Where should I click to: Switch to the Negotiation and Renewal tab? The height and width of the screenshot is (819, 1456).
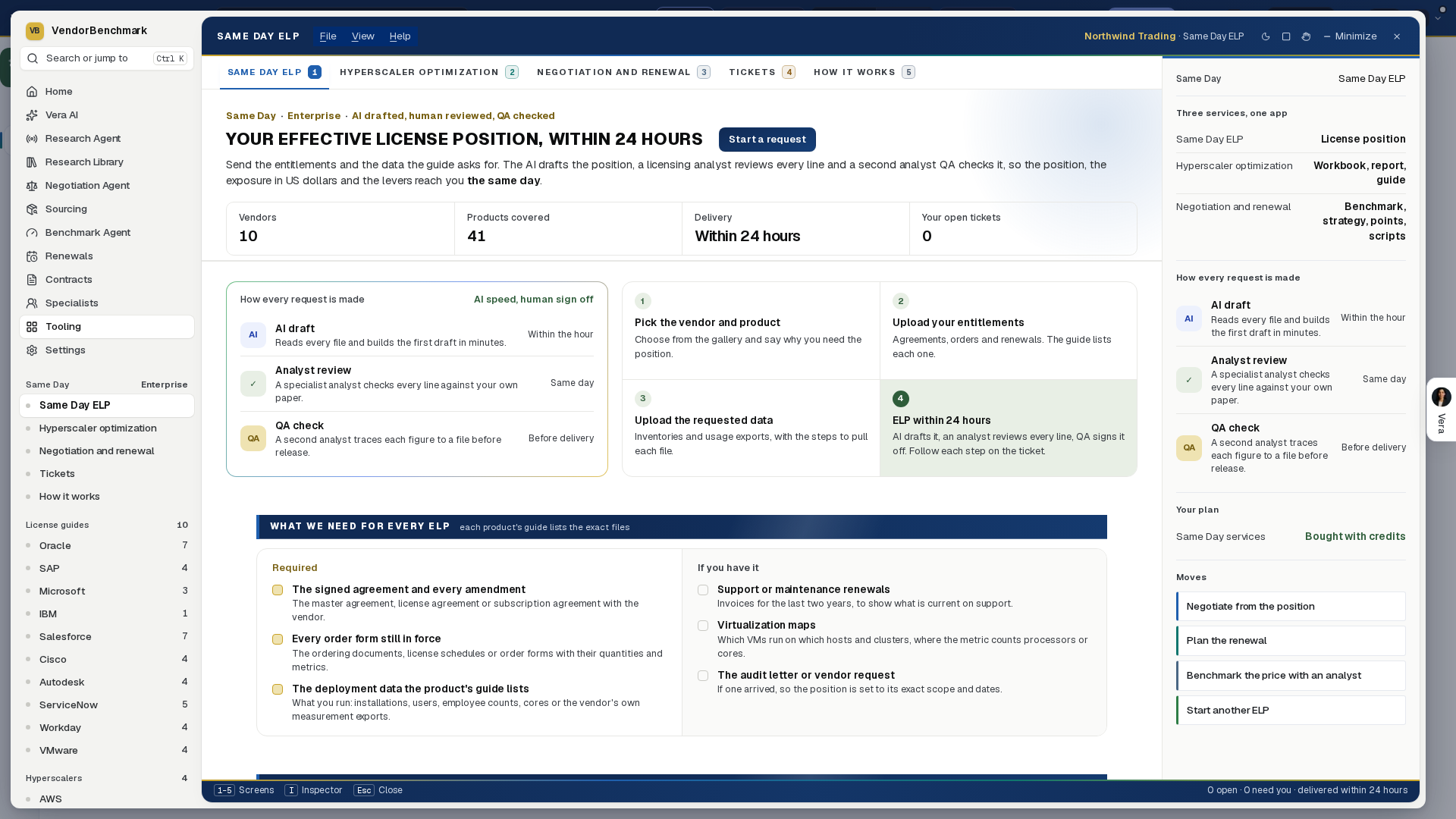pos(623,72)
